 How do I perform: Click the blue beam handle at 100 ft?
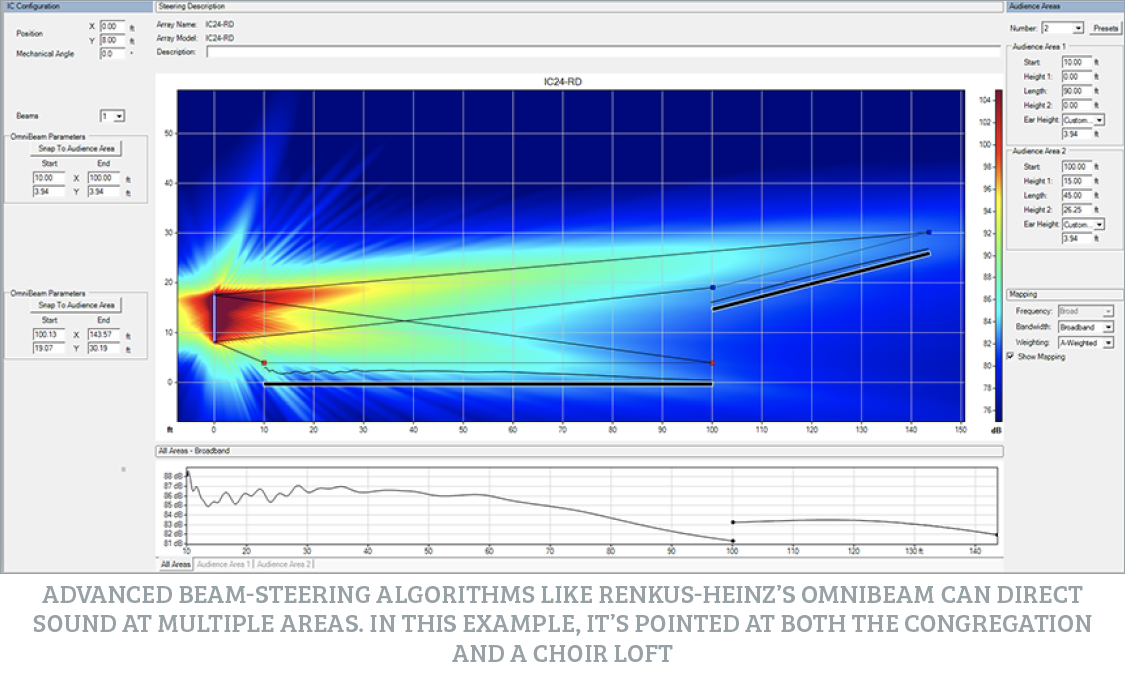click(x=712, y=287)
